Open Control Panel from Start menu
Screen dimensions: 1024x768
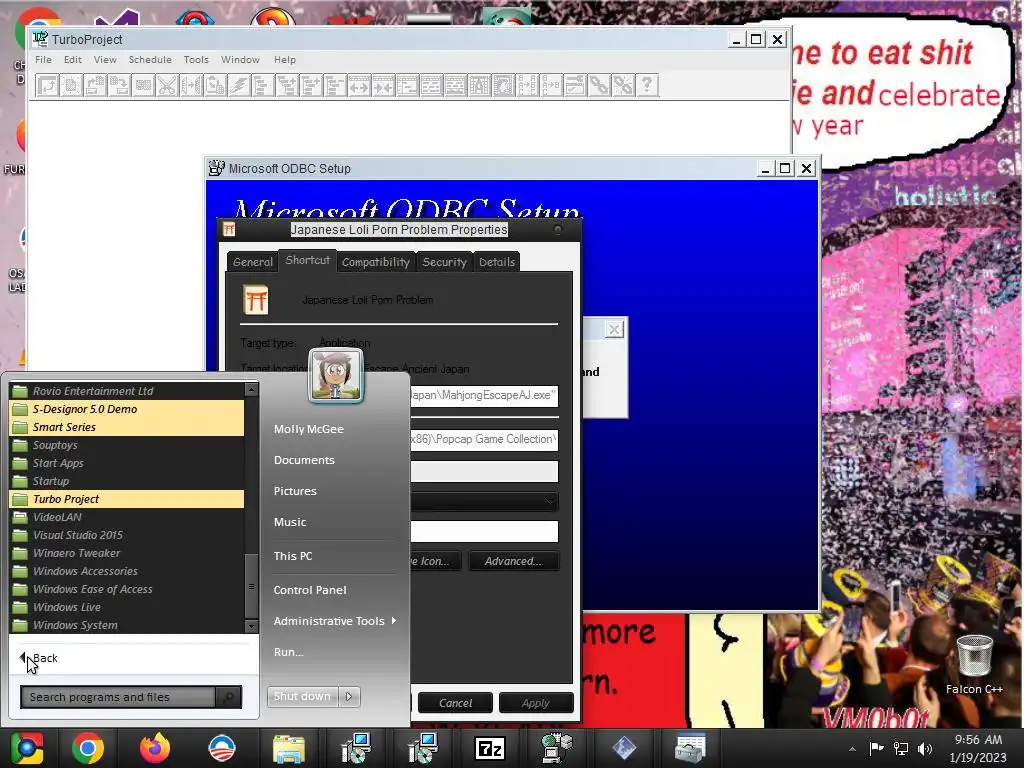click(x=310, y=590)
